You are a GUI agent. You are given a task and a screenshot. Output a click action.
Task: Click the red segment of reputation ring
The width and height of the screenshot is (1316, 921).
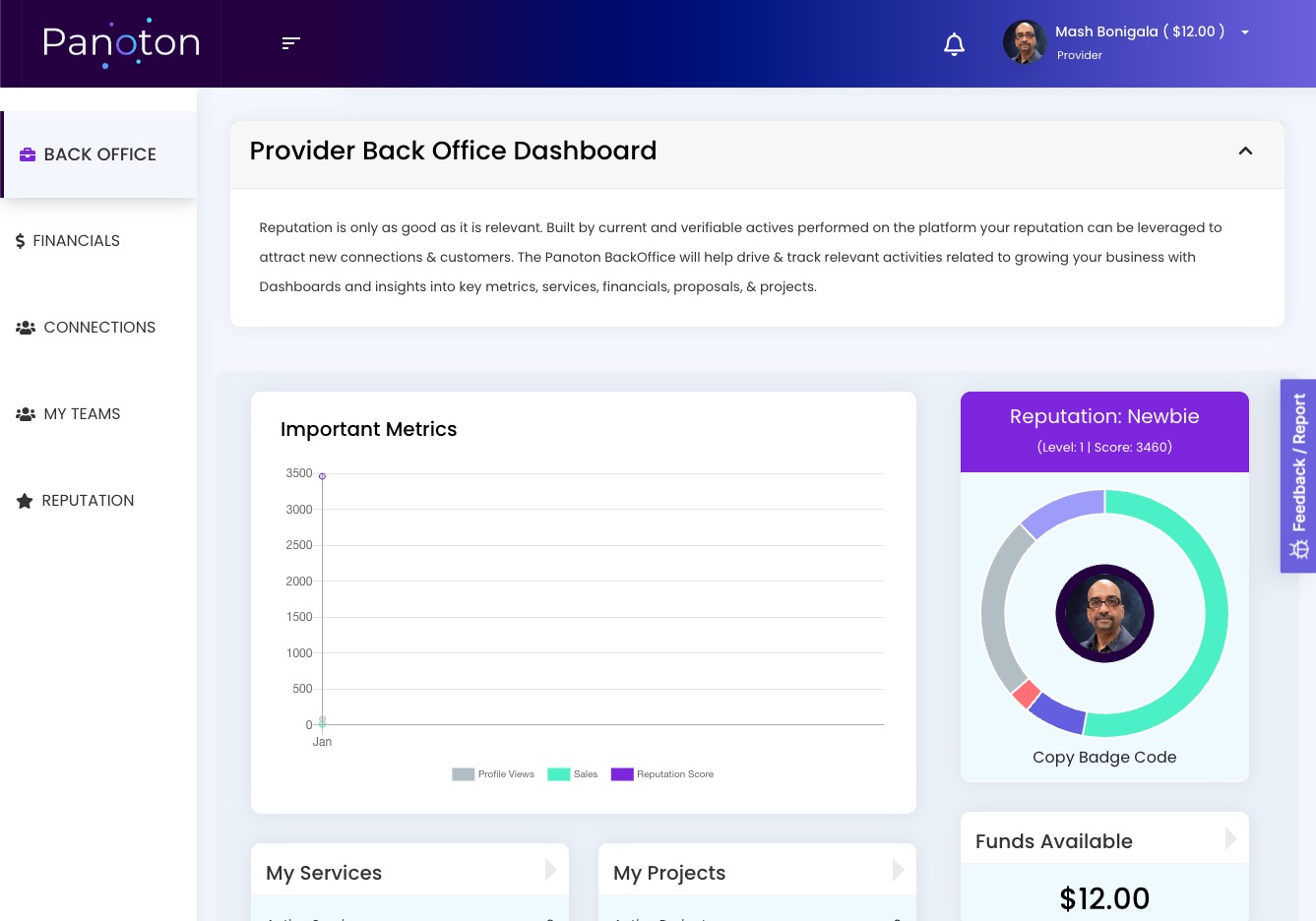point(1027,694)
